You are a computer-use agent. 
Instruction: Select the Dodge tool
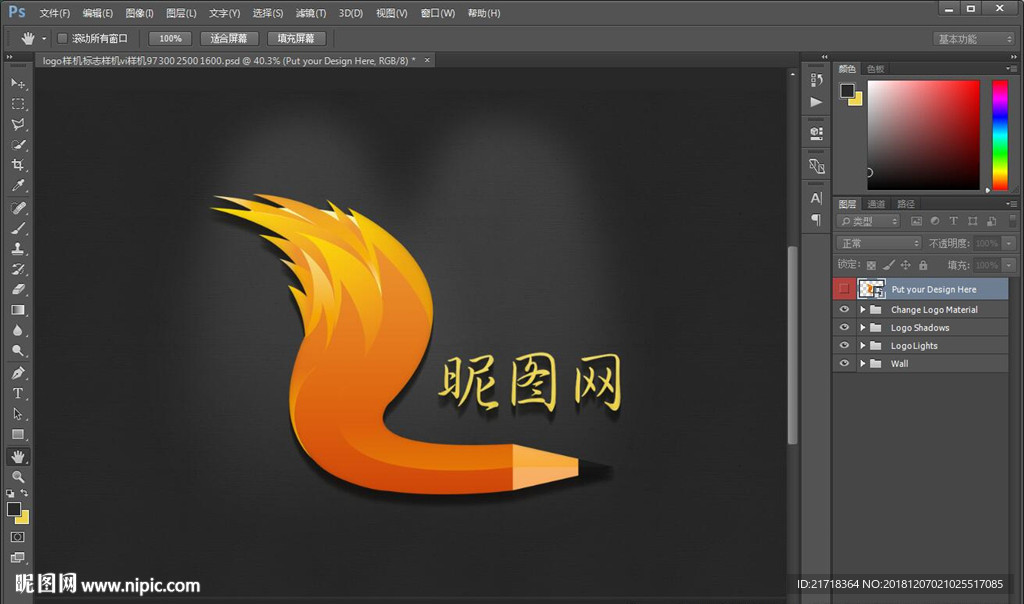pyautogui.click(x=18, y=350)
